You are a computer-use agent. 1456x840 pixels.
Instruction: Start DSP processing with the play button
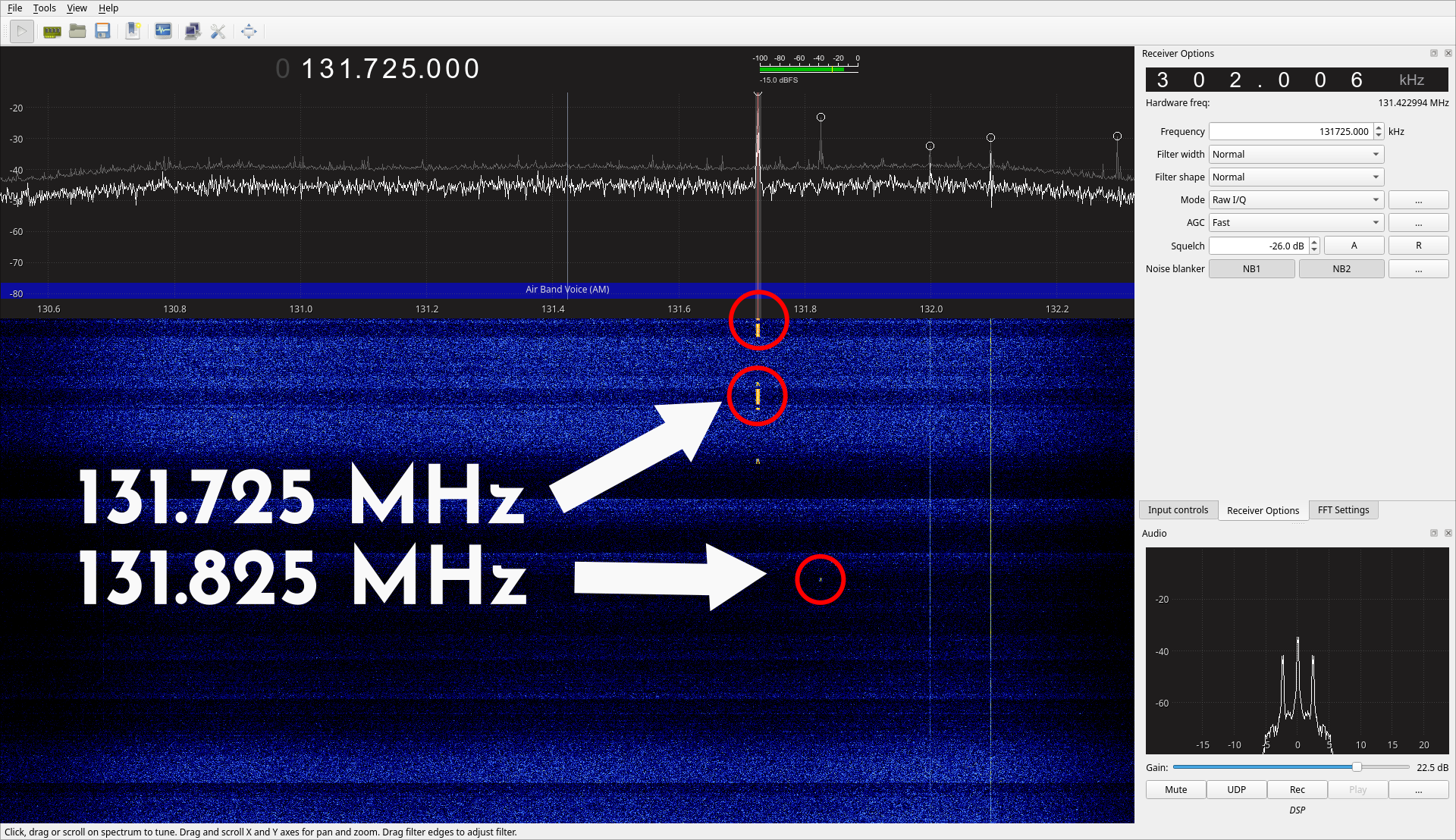pyautogui.click(x=22, y=31)
